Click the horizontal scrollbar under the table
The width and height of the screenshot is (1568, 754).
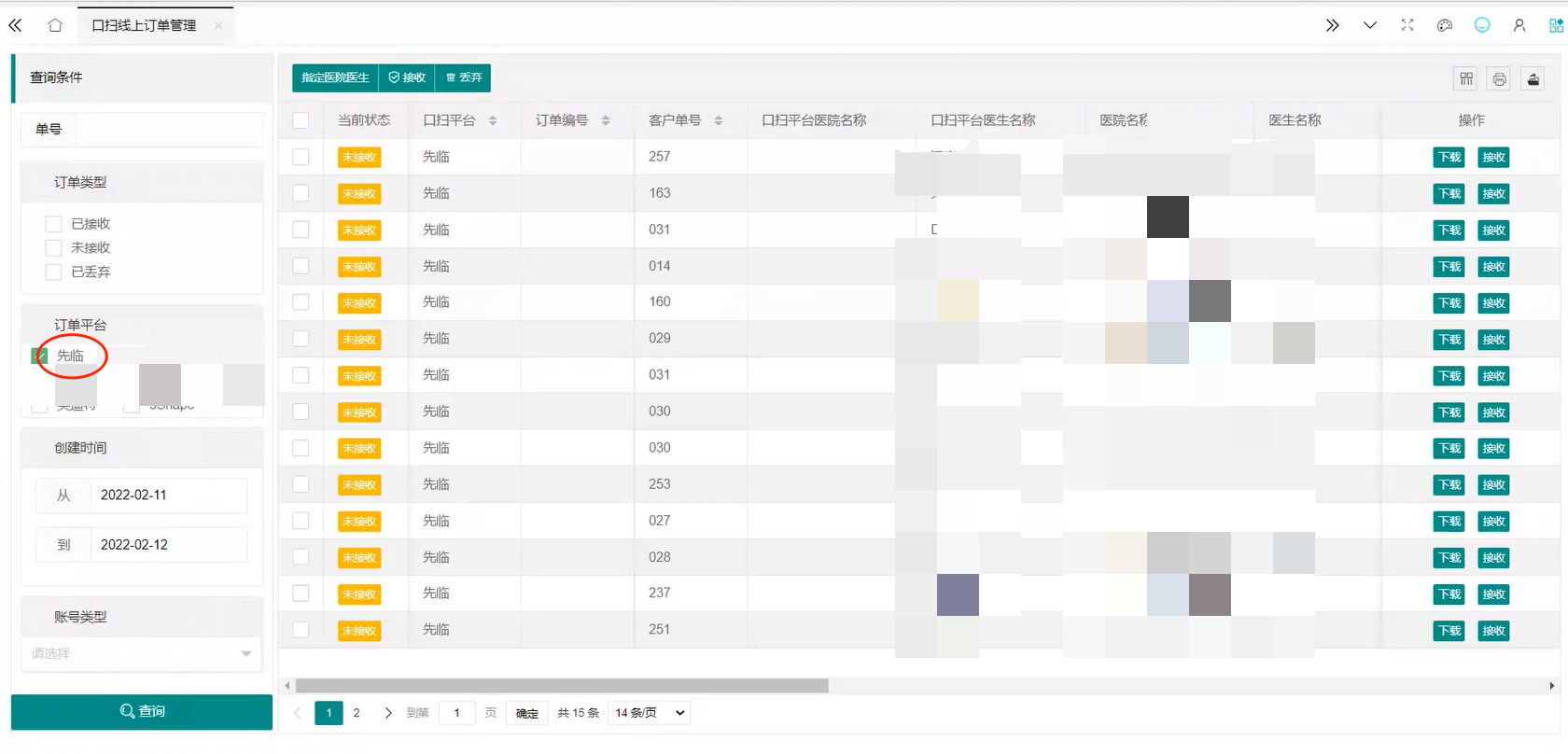click(x=562, y=686)
